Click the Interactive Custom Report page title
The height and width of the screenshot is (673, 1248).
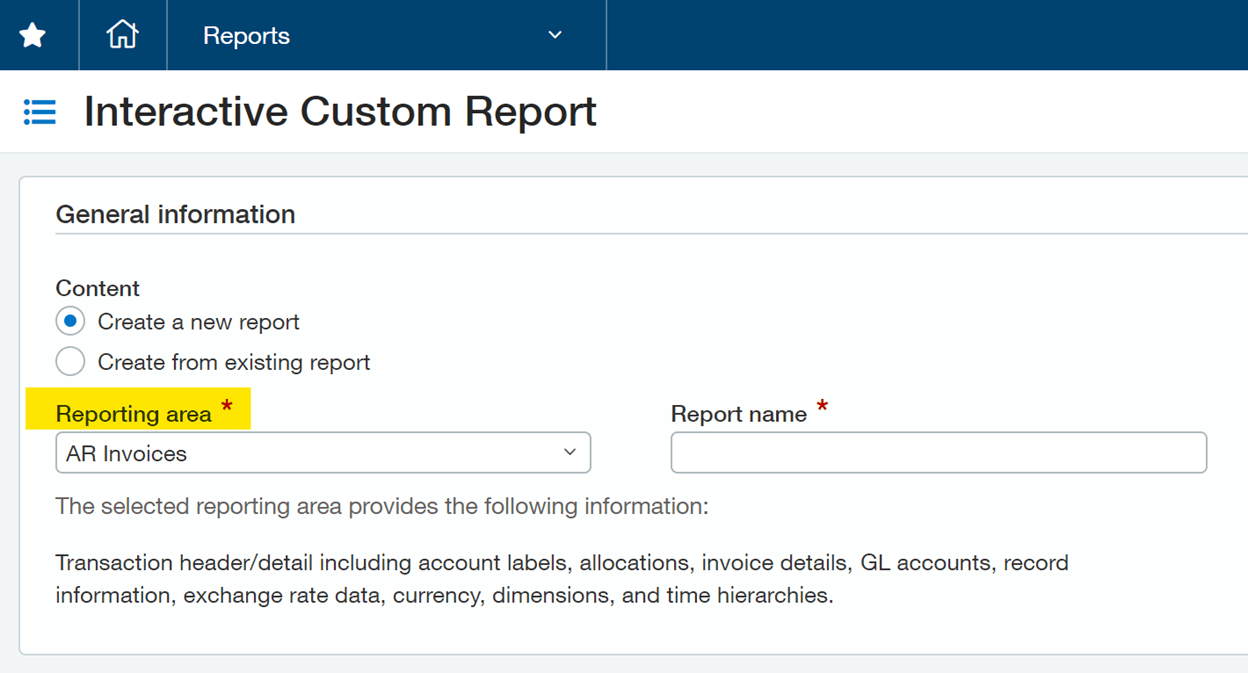coord(340,112)
